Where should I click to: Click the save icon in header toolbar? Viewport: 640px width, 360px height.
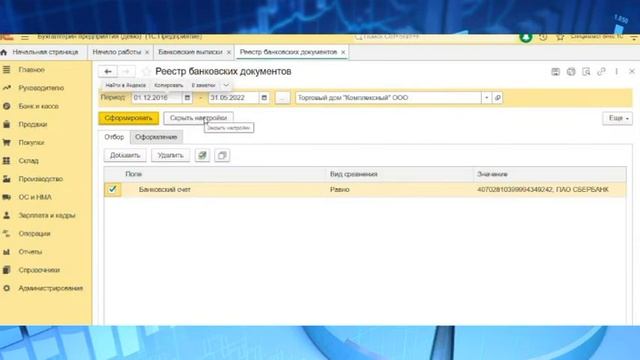tap(556, 72)
